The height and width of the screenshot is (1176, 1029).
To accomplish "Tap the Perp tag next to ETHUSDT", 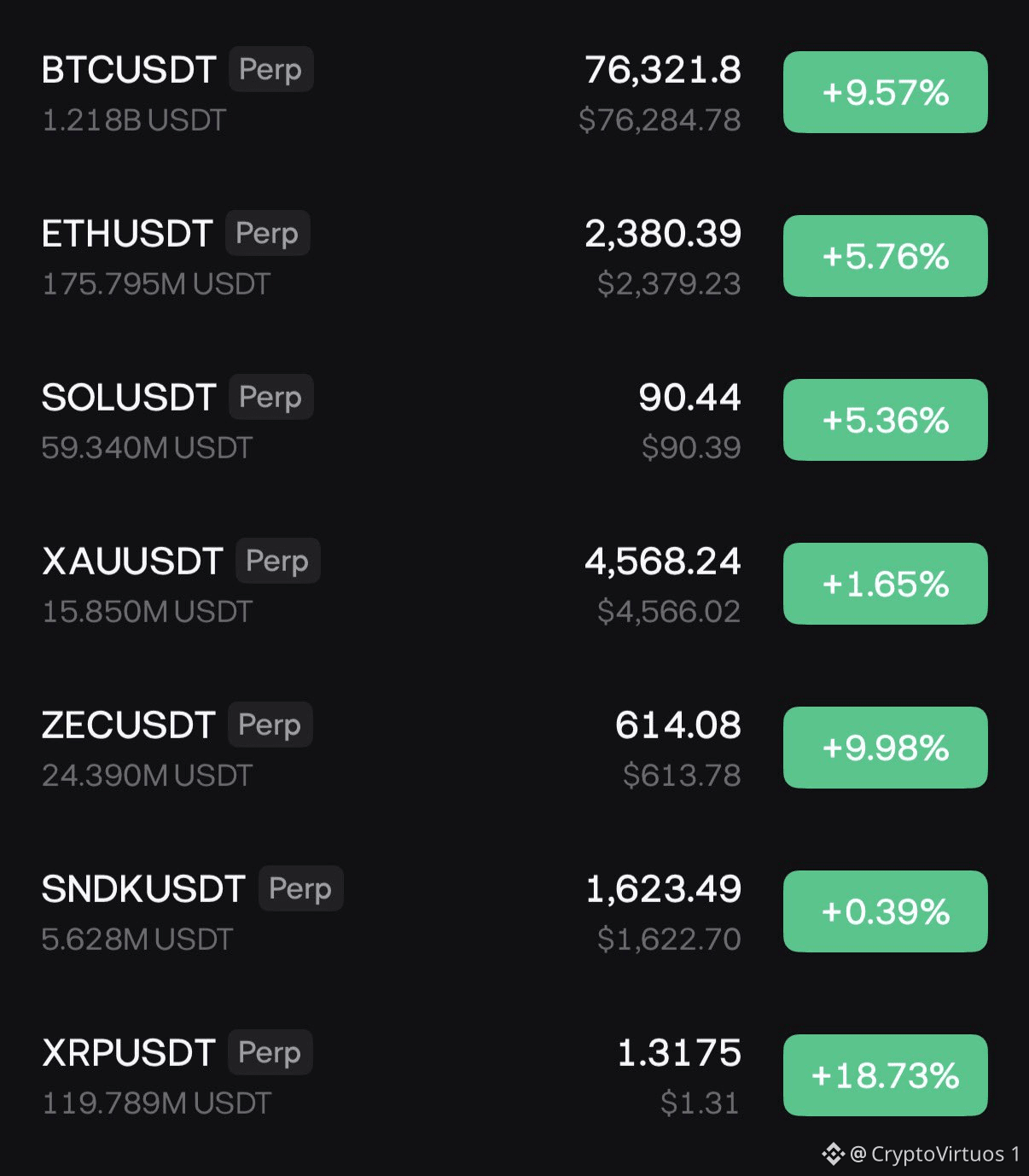I will (268, 233).
